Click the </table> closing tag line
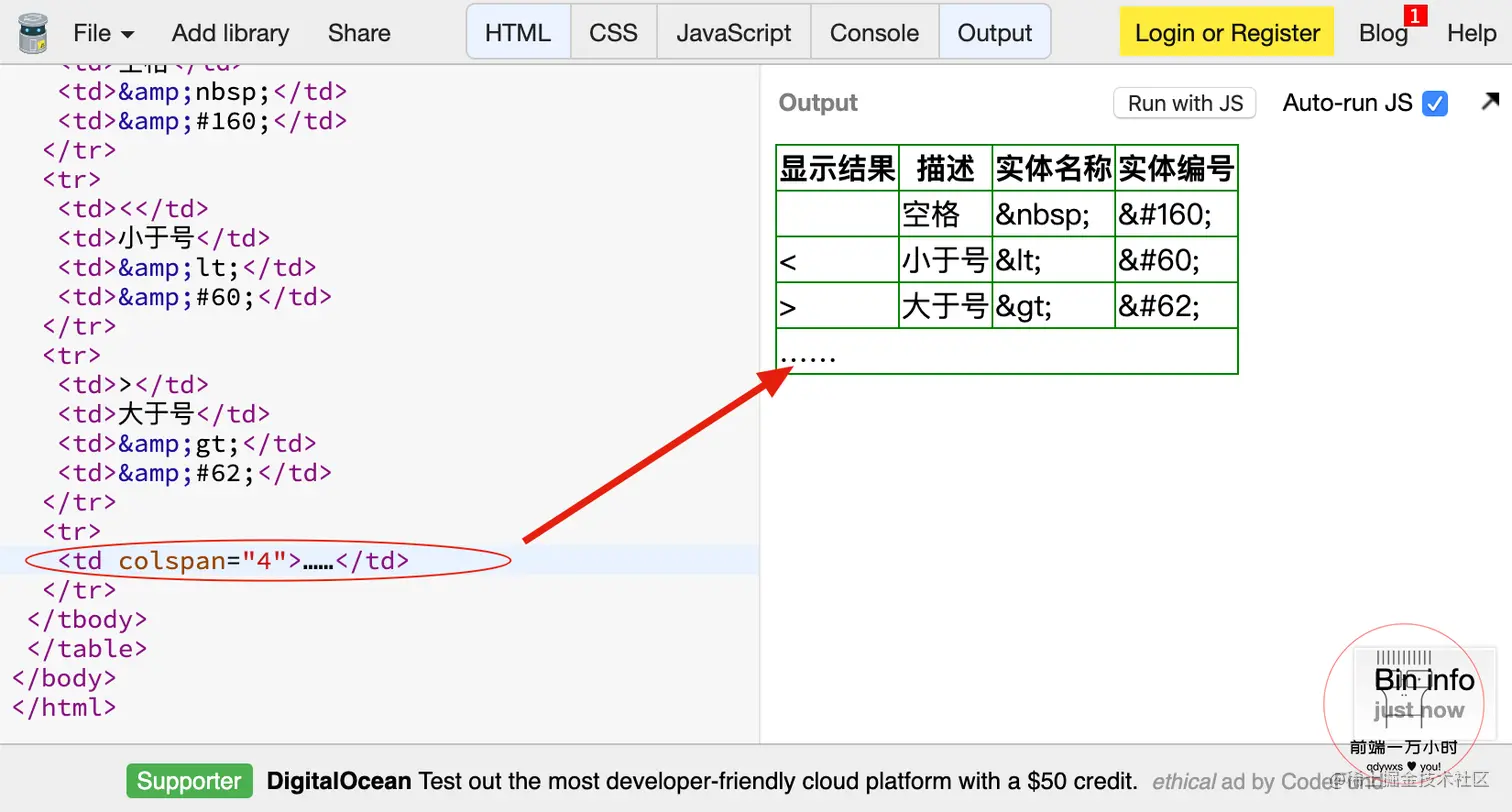Image resolution: width=1512 pixels, height=812 pixels. point(87,649)
